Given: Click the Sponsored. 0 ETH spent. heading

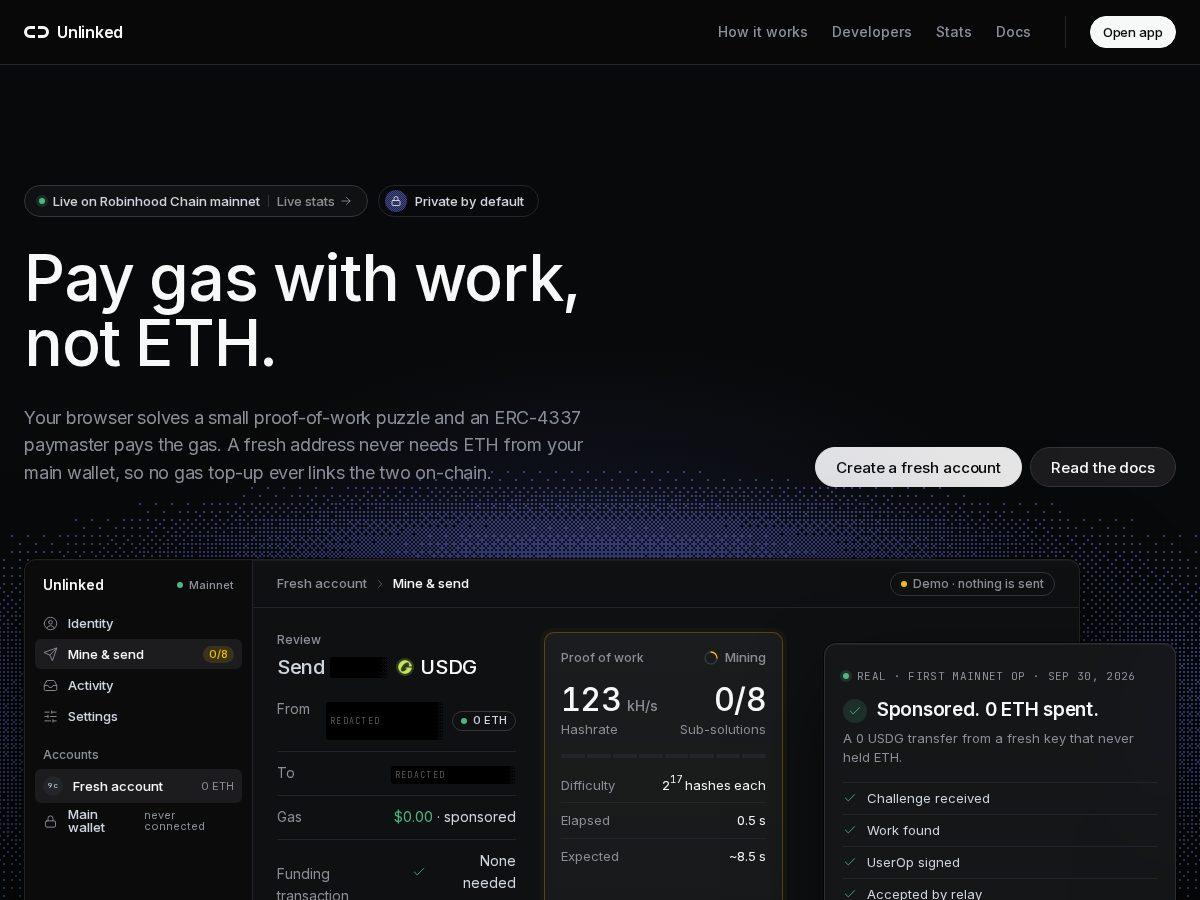Looking at the screenshot, I should 987,709.
